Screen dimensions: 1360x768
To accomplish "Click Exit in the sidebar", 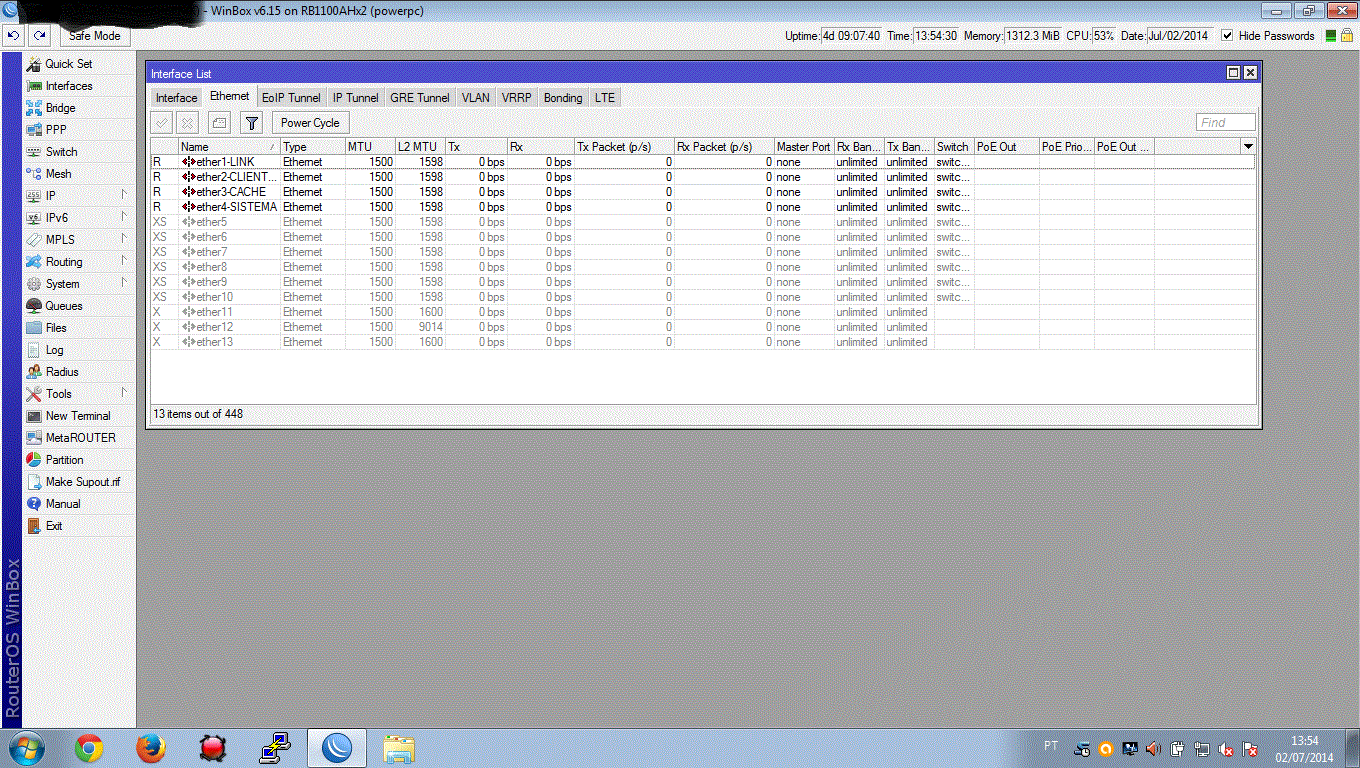I will [x=79, y=526].
